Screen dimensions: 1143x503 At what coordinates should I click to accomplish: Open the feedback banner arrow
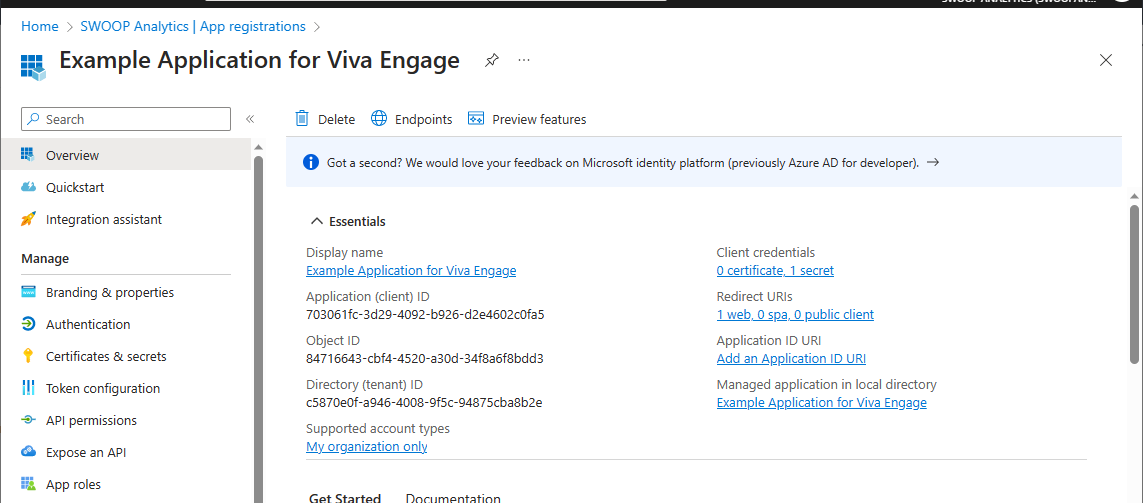(x=932, y=163)
